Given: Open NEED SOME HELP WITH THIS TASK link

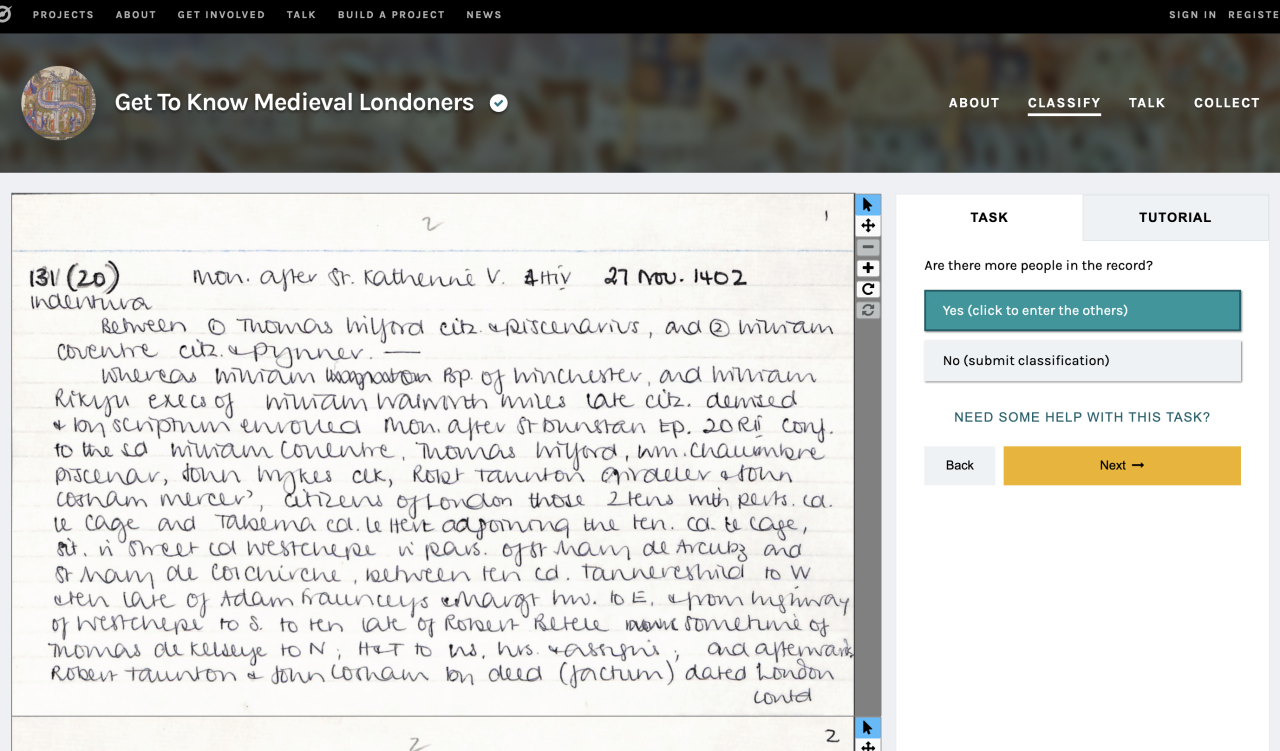Looking at the screenshot, I should [x=1082, y=417].
